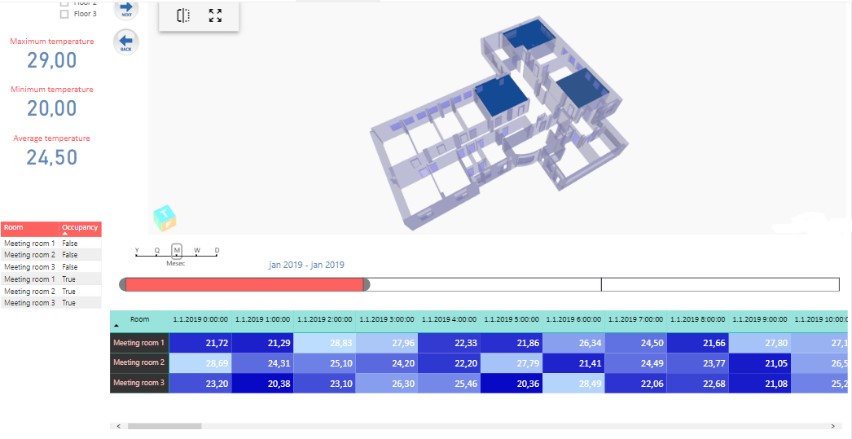The width and height of the screenshot is (852, 439).
Task: Click the 20,36 cell in heatmap
Action: (511, 384)
